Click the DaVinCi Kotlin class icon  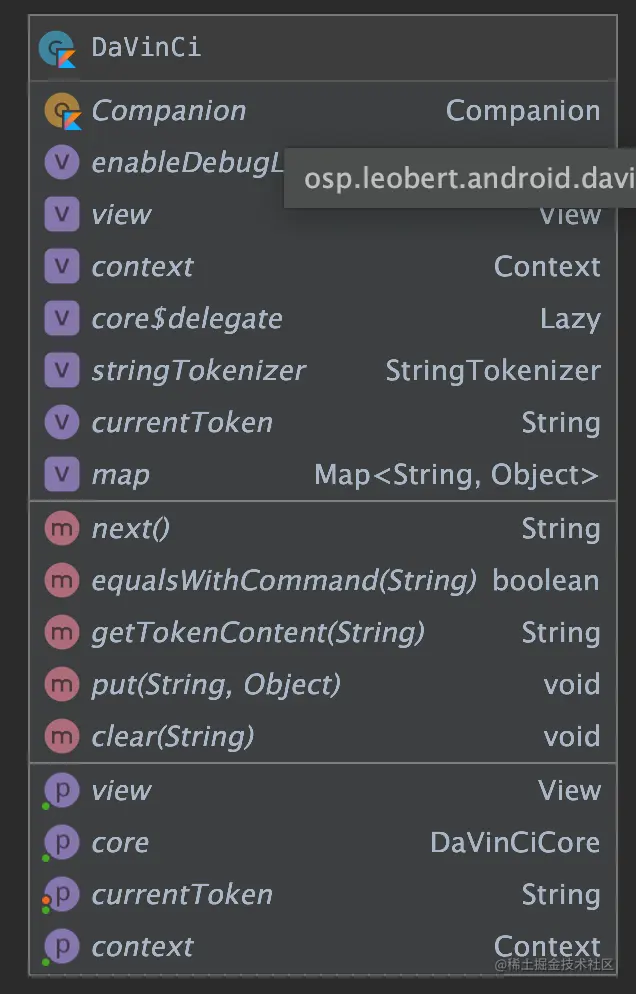57,45
